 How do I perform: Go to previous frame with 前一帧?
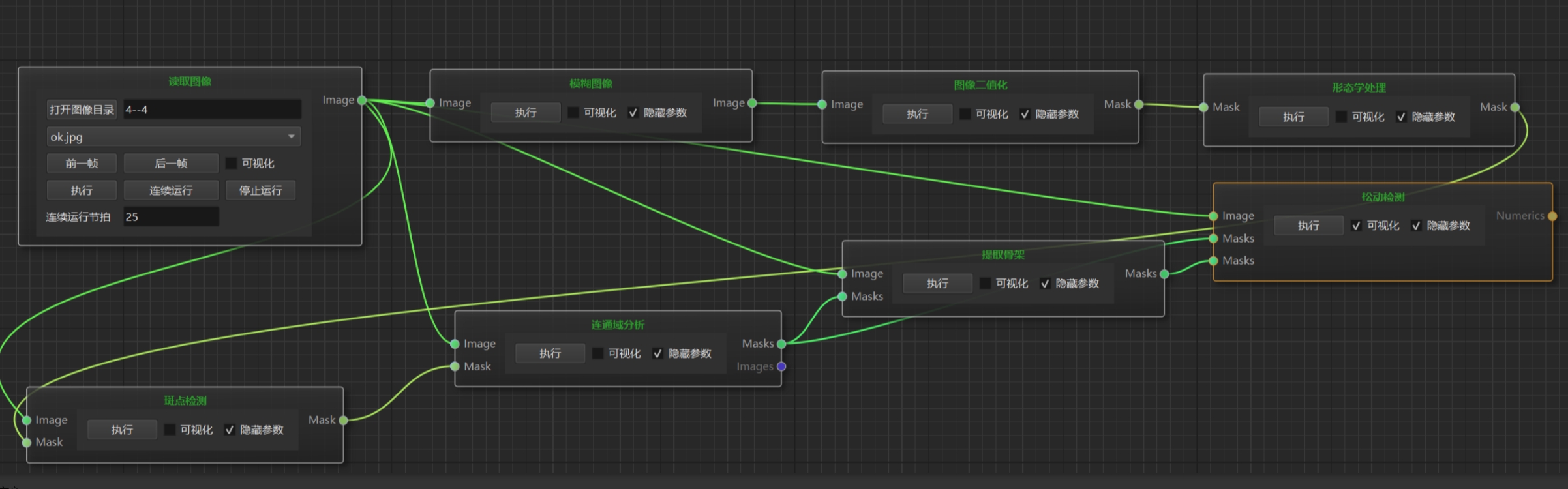pyautogui.click(x=82, y=164)
